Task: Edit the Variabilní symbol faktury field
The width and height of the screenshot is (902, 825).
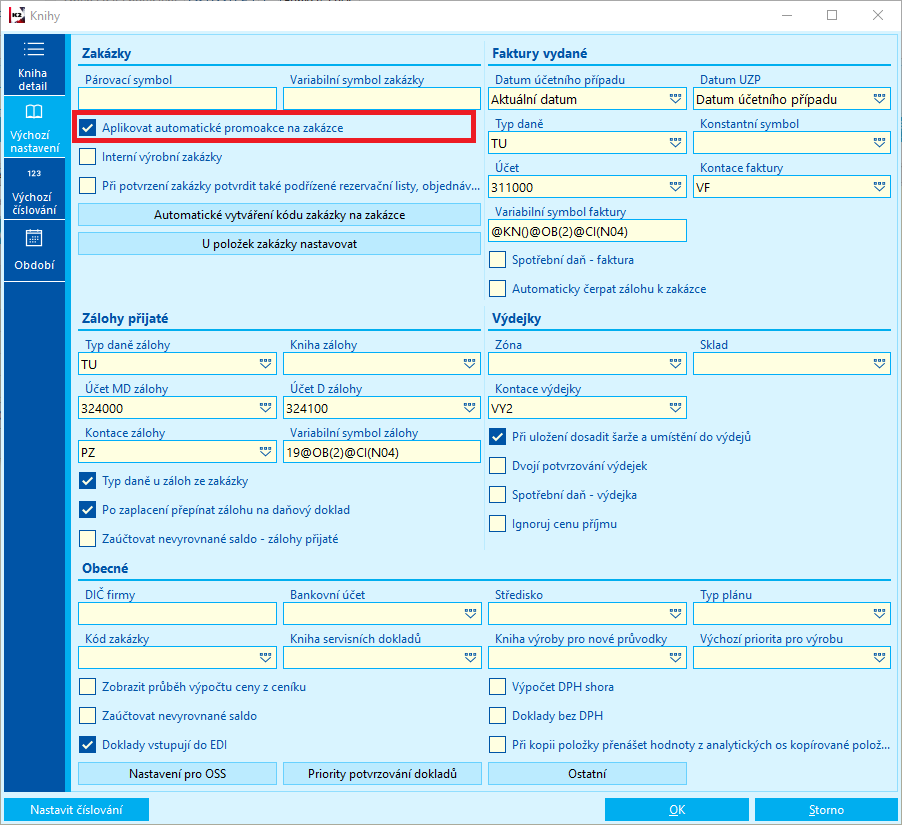Action: point(587,231)
